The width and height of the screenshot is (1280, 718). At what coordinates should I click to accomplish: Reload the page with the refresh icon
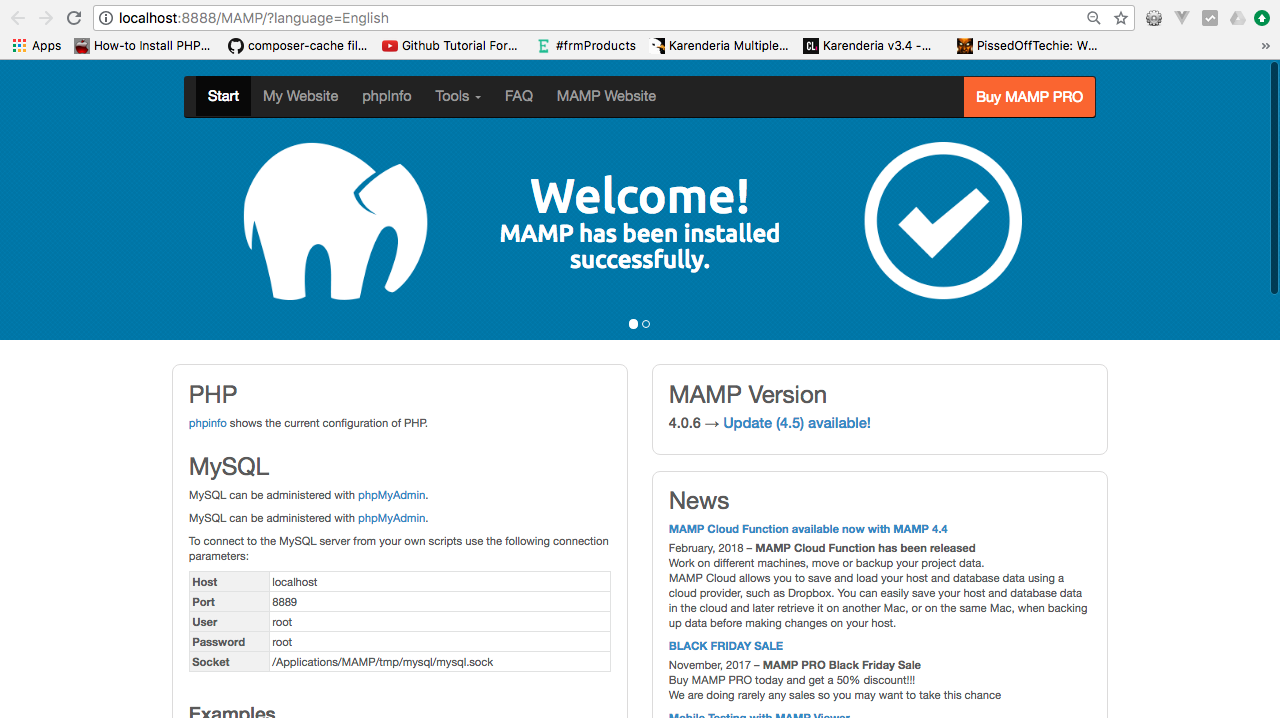pos(74,18)
